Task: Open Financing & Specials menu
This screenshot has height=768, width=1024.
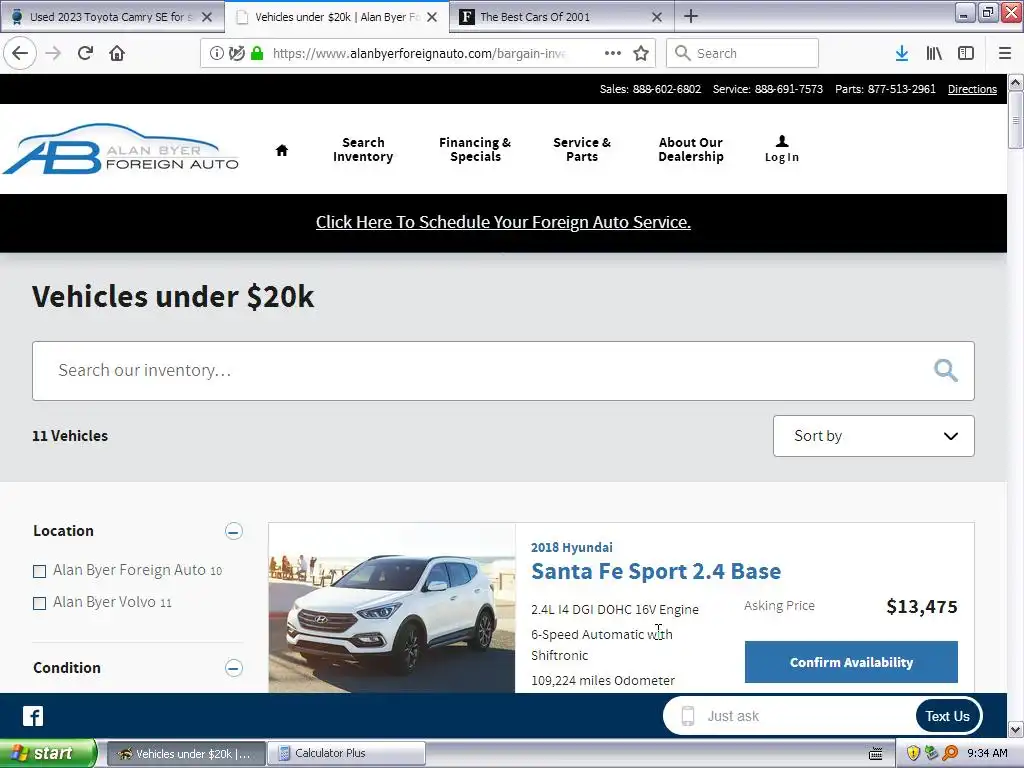Action: (475, 150)
